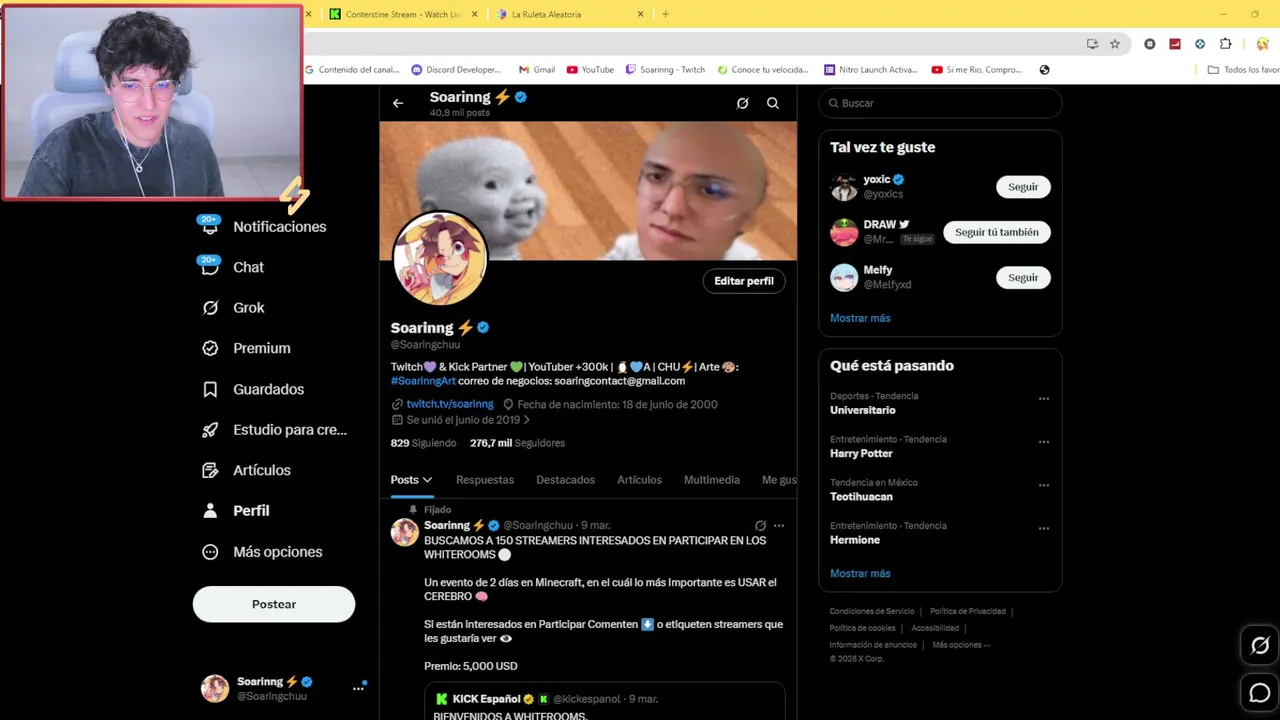Follow Melfy with Seguir button

coord(1023,277)
